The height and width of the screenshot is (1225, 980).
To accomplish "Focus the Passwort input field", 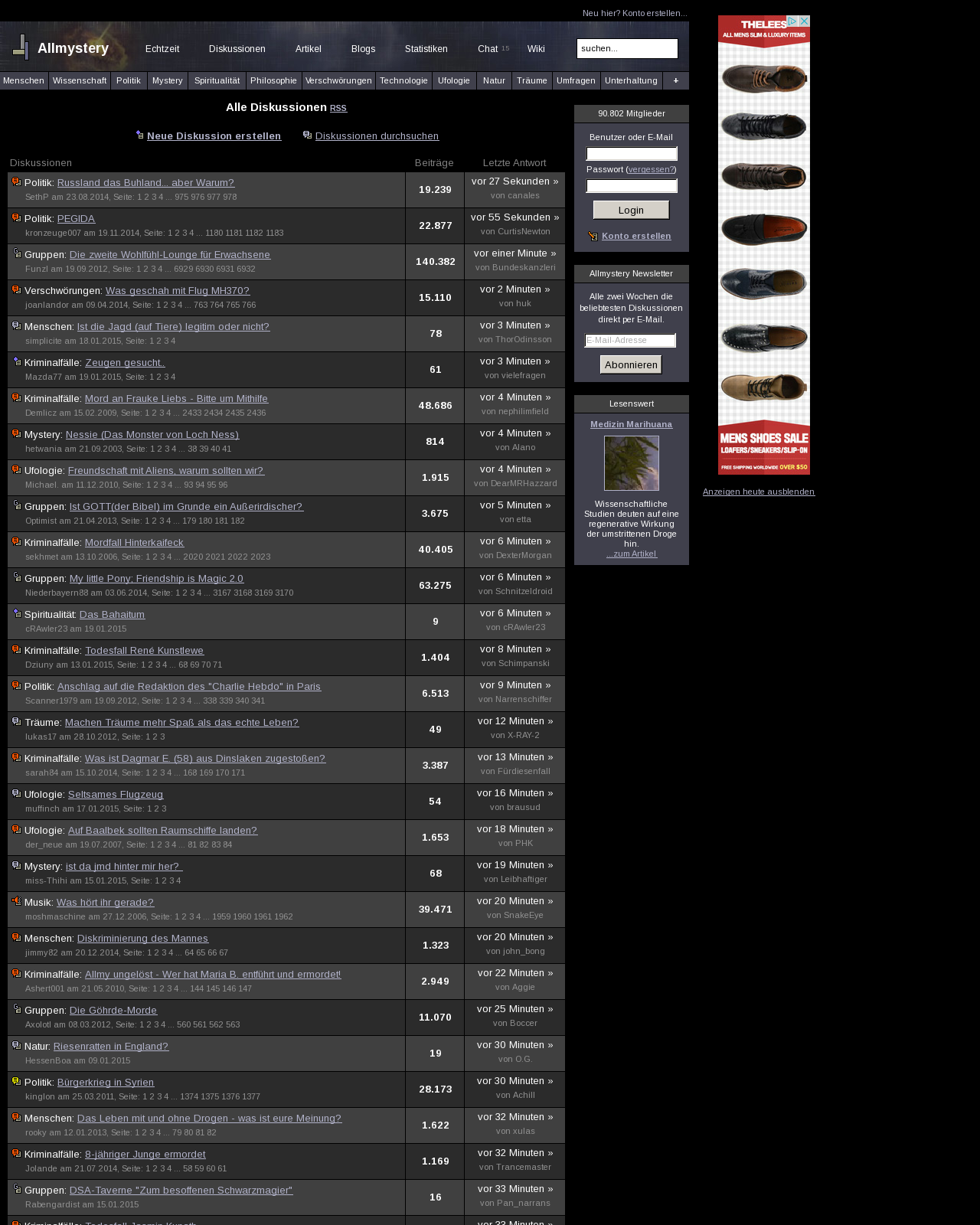I will (632, 185).
